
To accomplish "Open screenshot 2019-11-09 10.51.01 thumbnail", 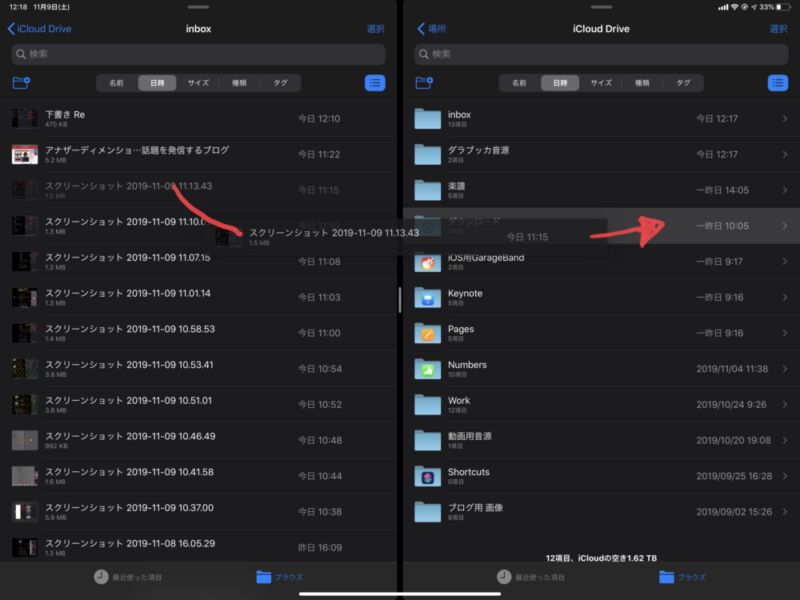I will (x=24, y=404).
